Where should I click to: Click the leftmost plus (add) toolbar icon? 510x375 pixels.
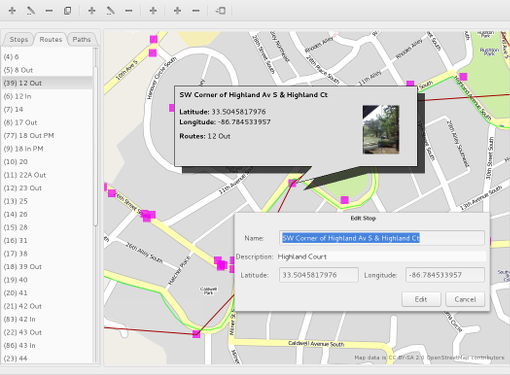coord(12,11)
